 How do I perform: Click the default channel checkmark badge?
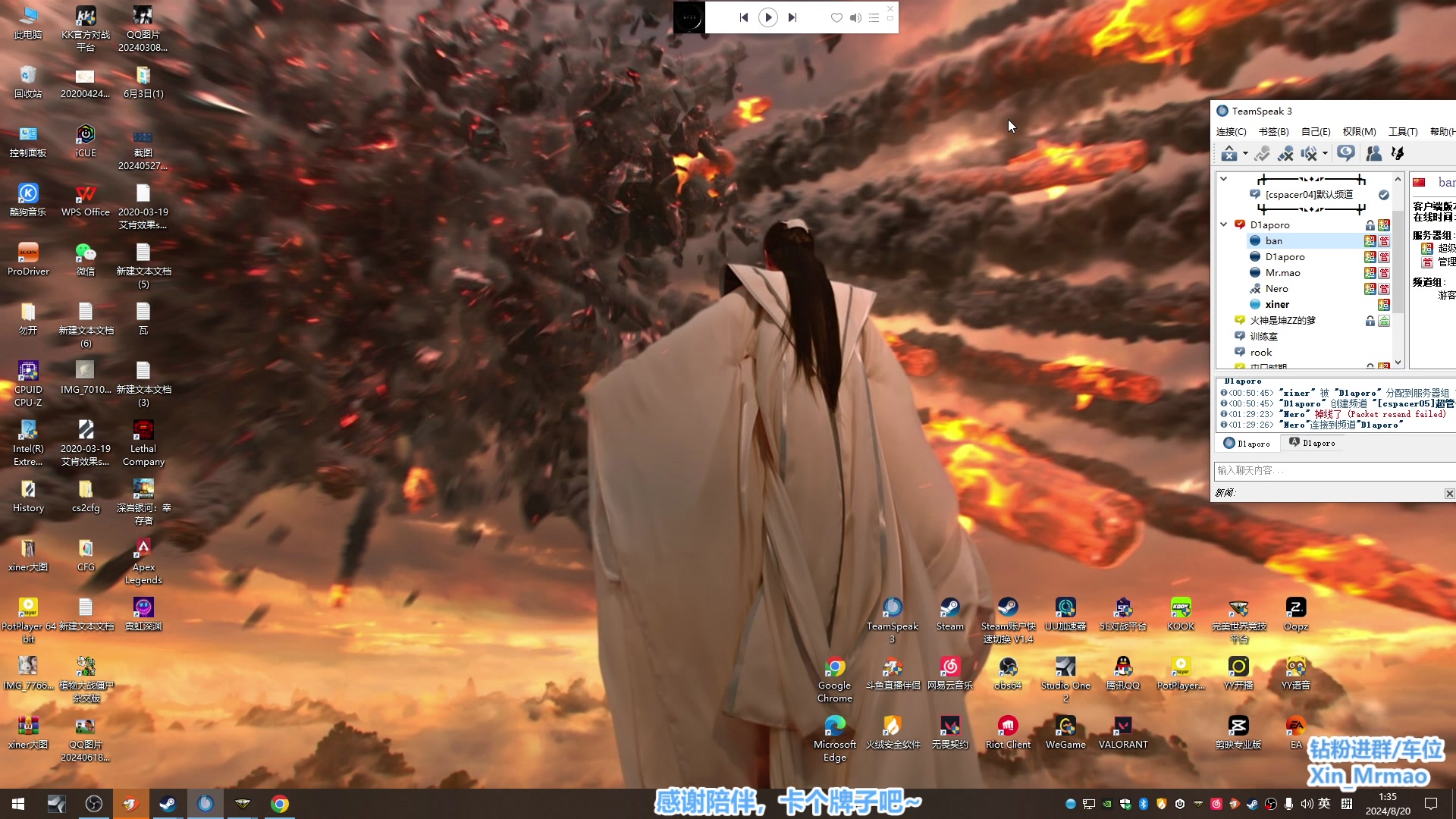pos(1384,195)
